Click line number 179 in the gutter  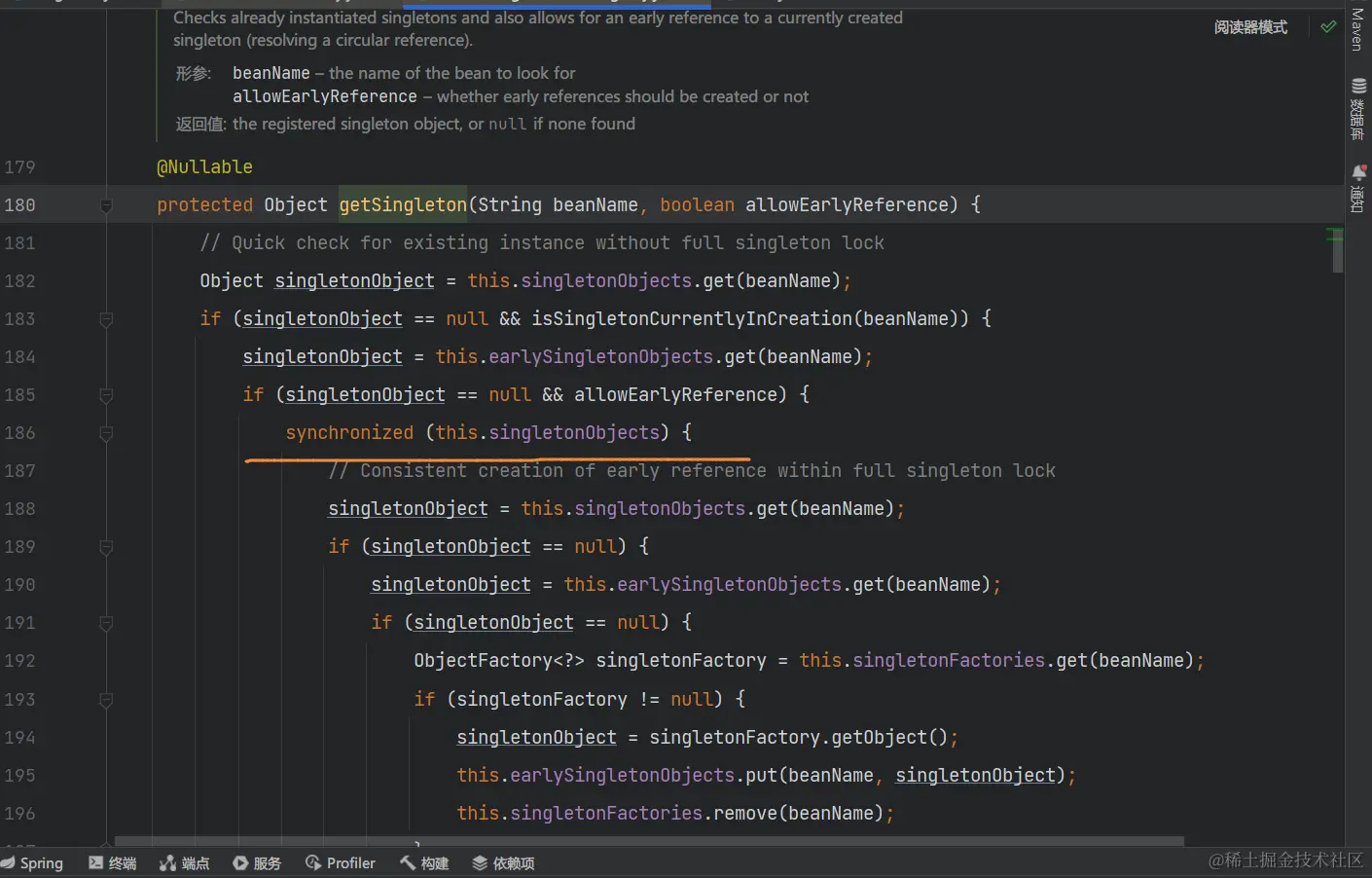coord(19,167)
